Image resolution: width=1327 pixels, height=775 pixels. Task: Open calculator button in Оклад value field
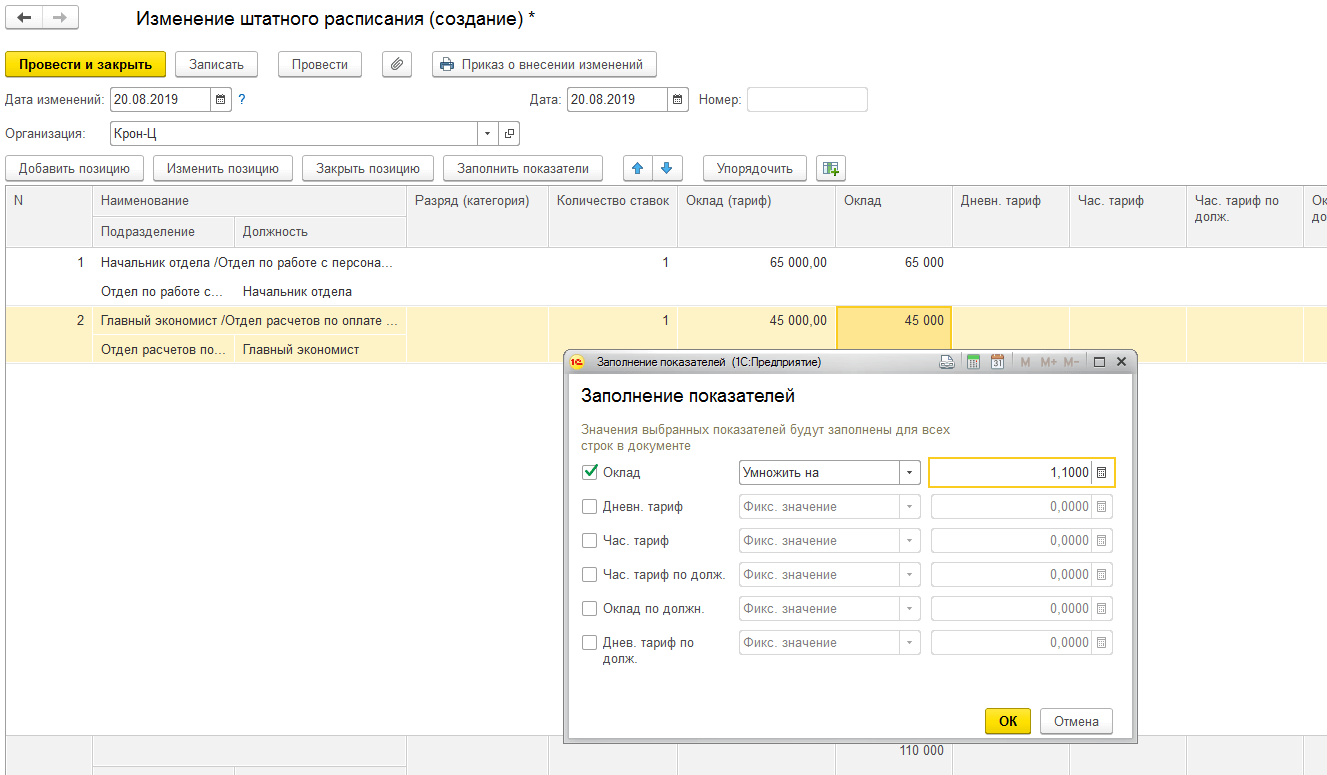pyautogui.click(x=1101, y=472)
